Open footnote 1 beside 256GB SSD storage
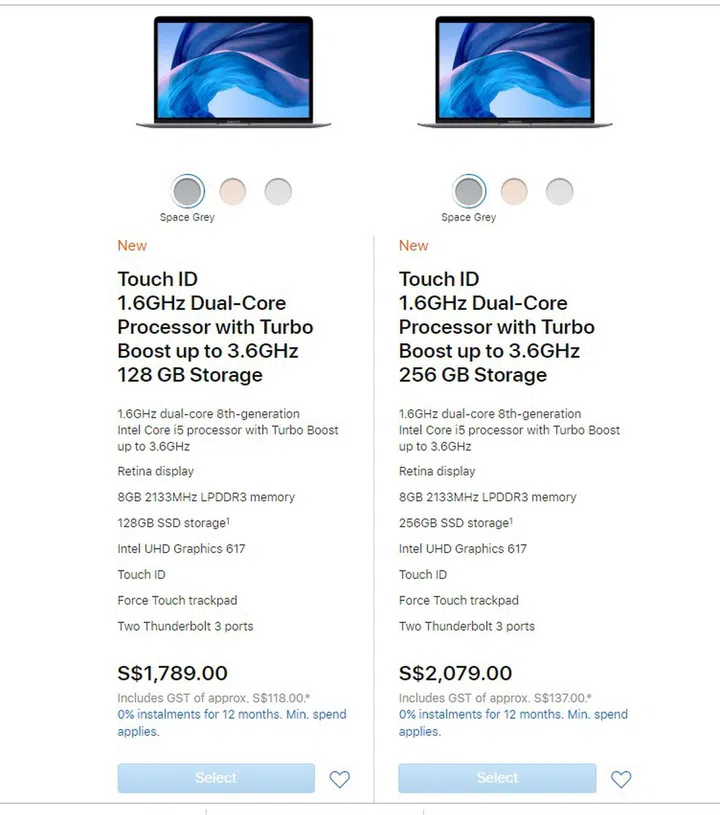This screenshot has width=720, height=815. tap(513, 519)
